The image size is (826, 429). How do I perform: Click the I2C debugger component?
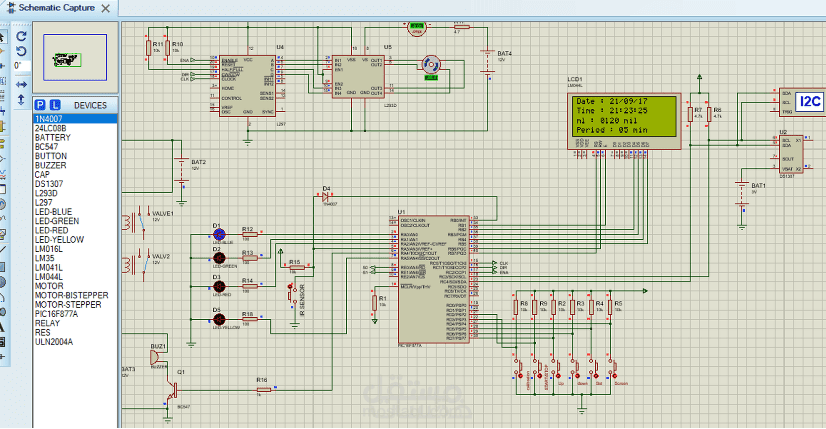coord(802,102)
